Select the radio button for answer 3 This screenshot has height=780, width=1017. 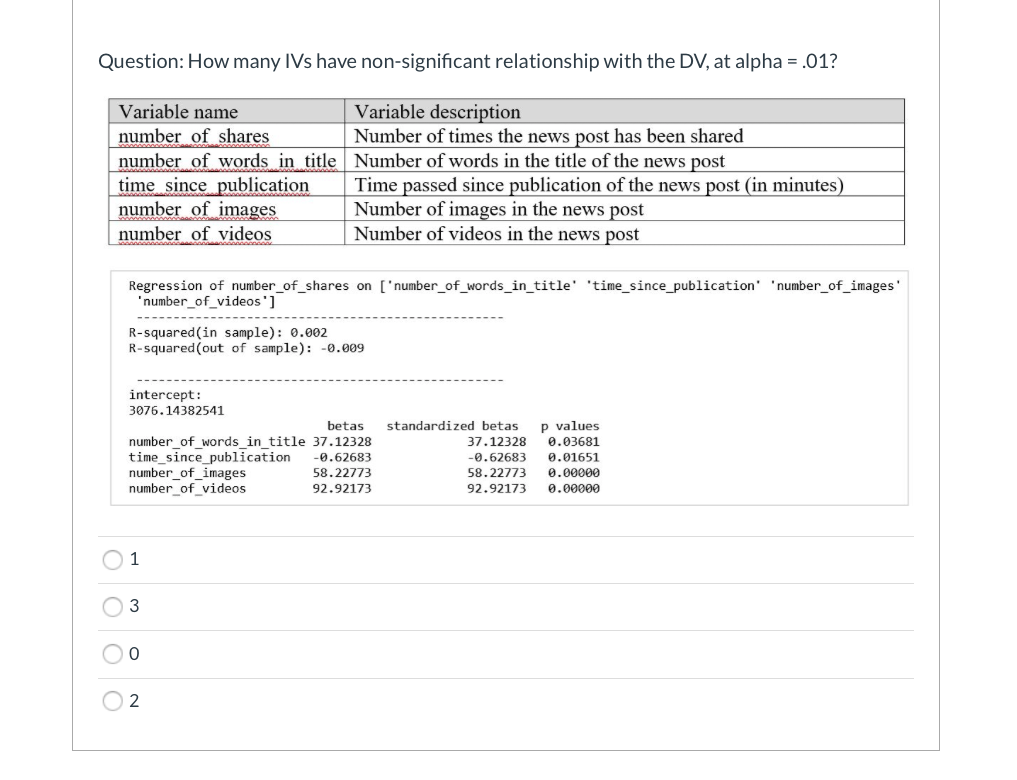coord(114,606)
